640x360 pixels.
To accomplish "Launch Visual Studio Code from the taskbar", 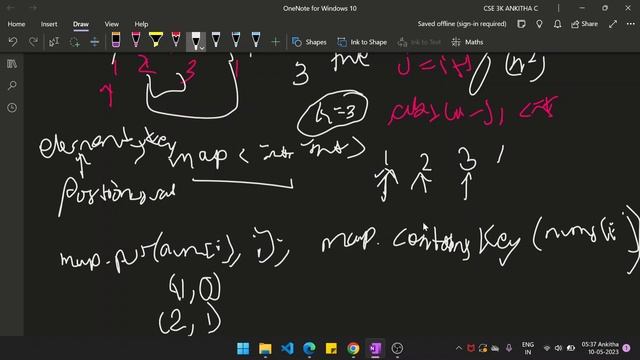I will tap(287, 348).
